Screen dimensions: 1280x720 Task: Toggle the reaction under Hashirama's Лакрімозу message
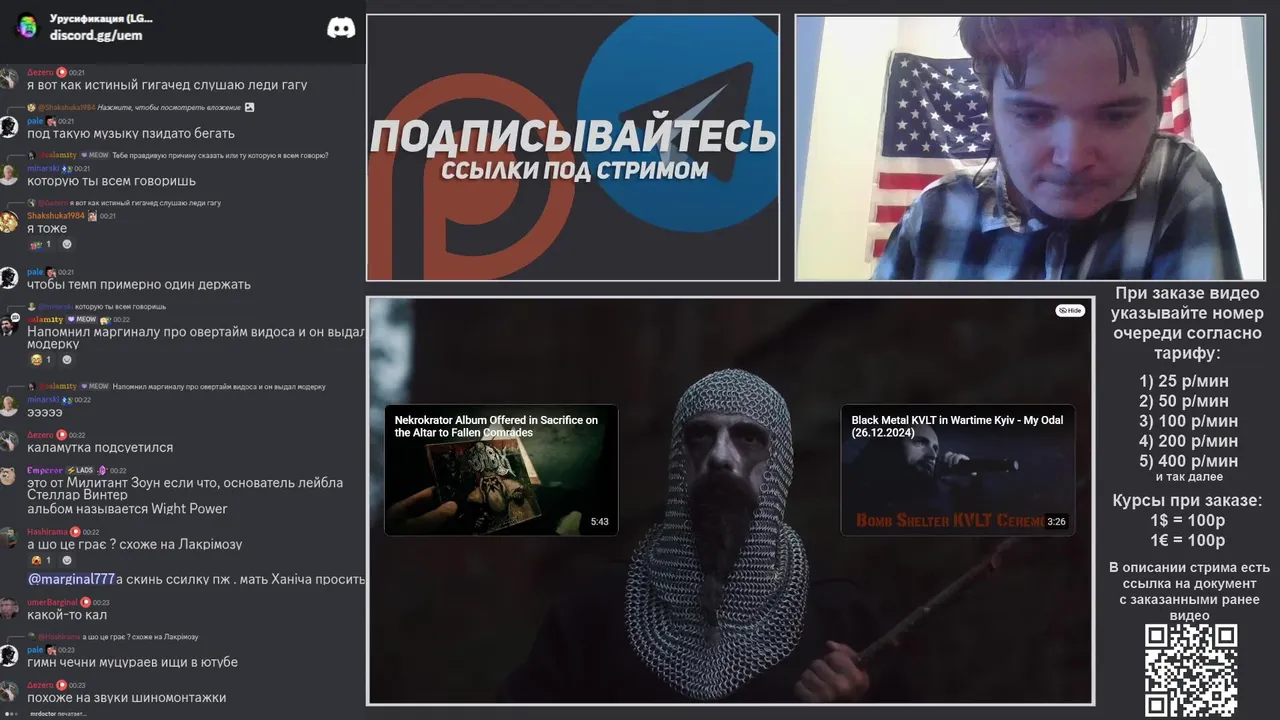pyautogui.click(x=40, y=560)
